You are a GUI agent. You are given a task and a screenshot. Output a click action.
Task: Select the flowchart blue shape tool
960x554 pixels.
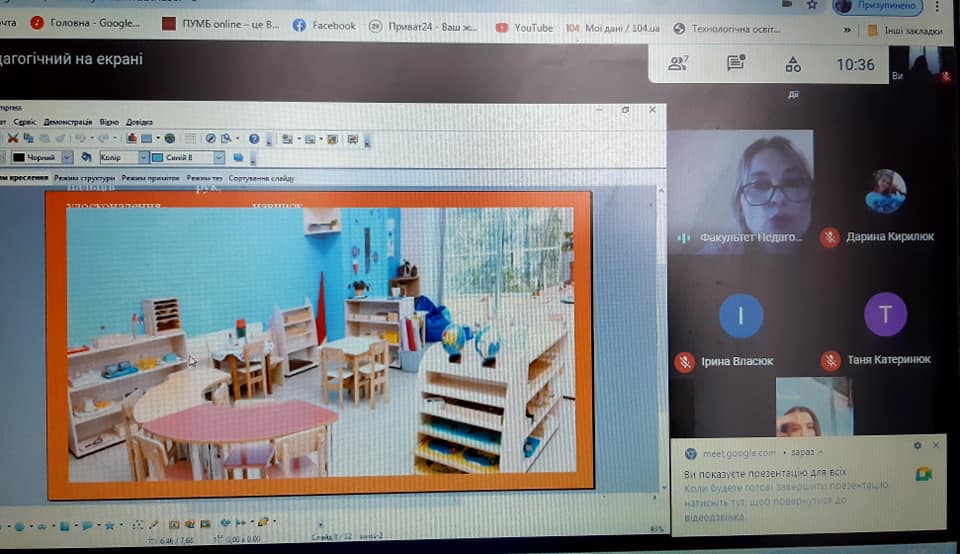[64, 526]
